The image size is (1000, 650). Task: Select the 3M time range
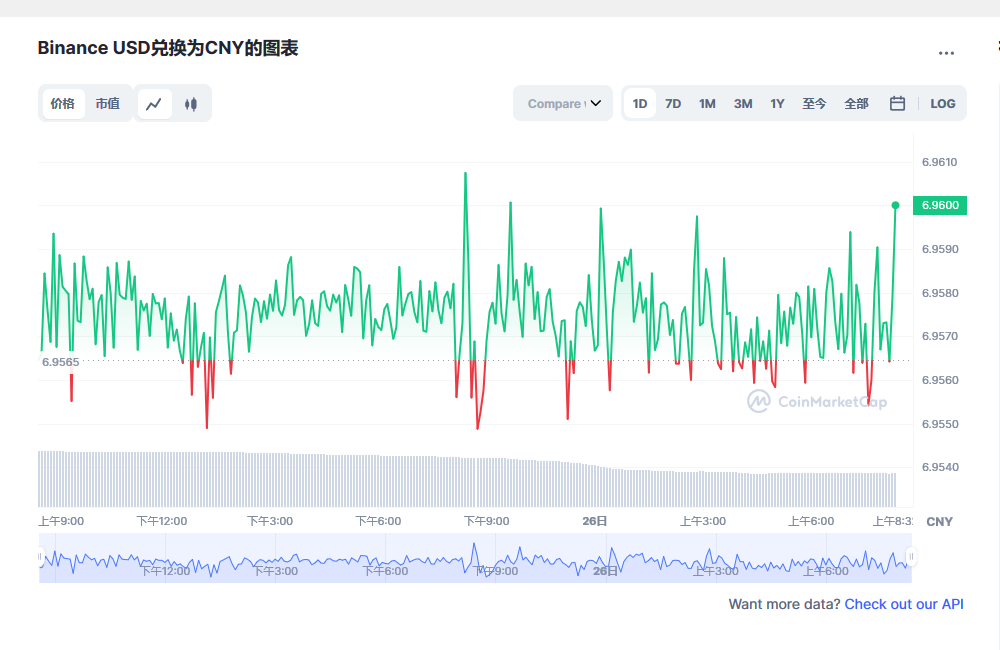pos(743,103)
